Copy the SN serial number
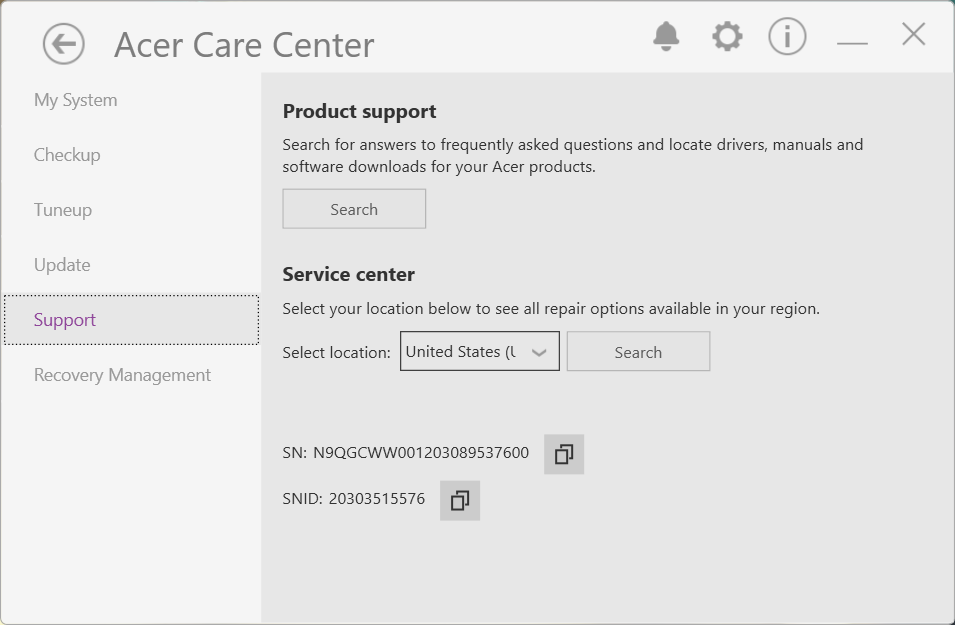 pos(564,455)
